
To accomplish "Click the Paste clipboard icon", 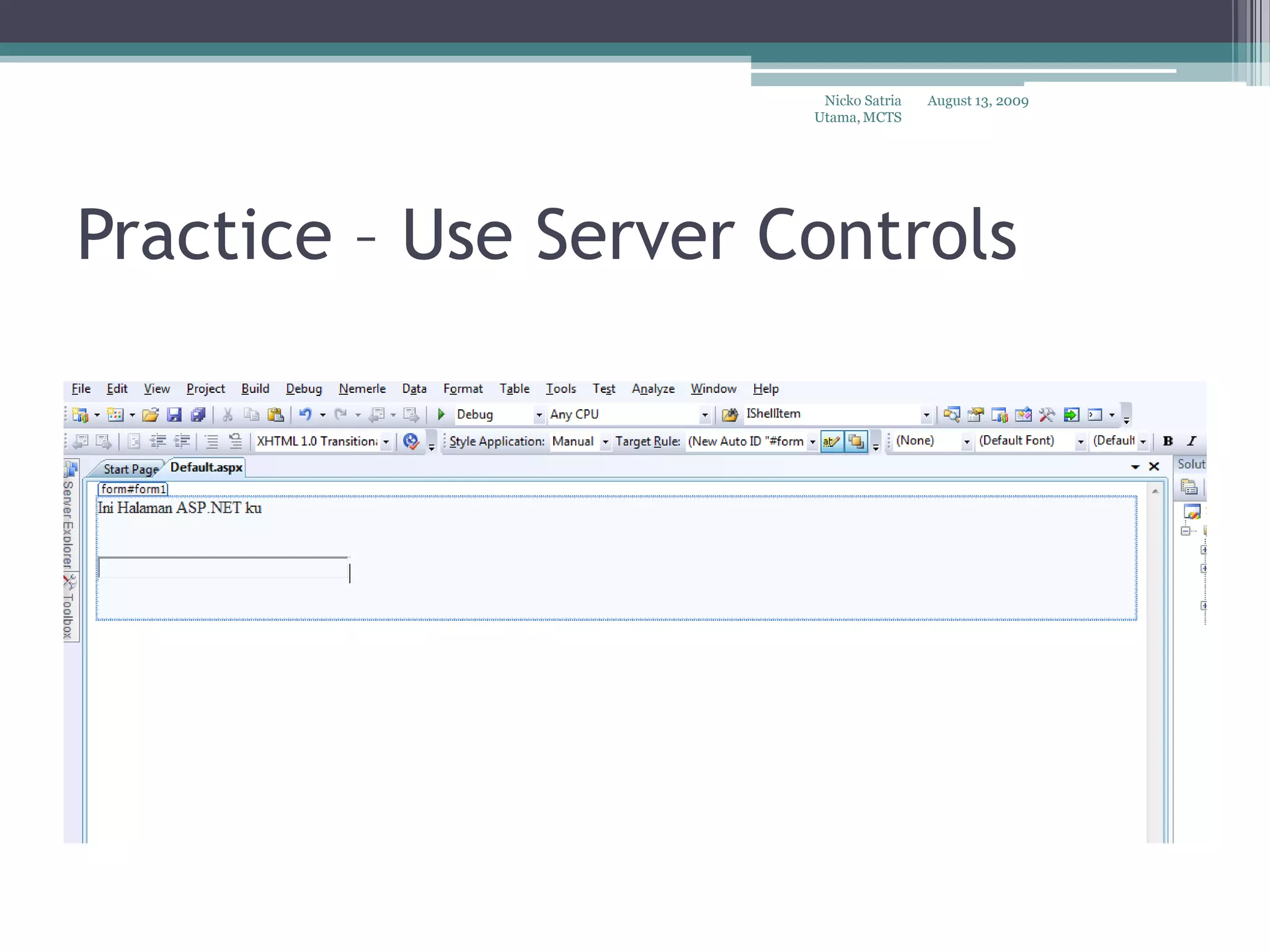I will pyautogui.click(x=275, y=415).
